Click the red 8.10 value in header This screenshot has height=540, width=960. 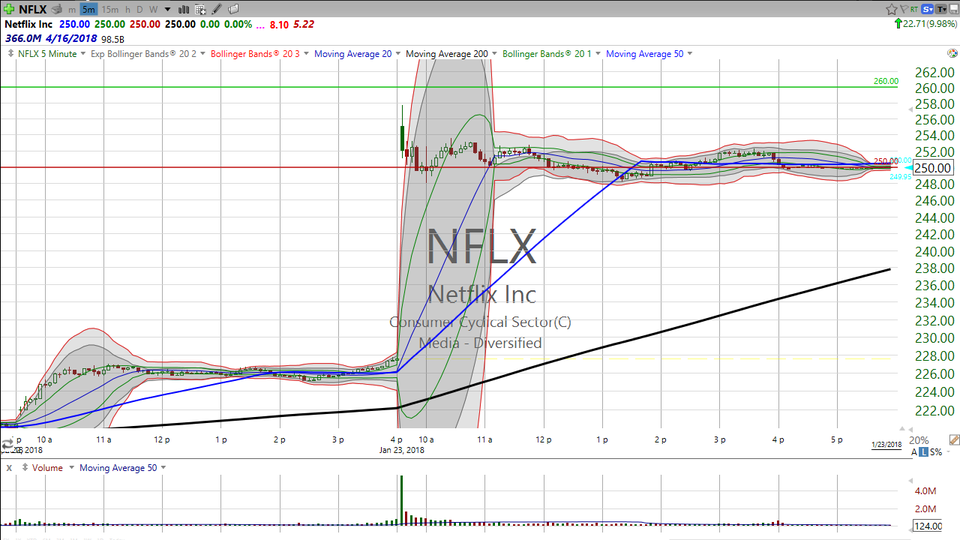279,24
